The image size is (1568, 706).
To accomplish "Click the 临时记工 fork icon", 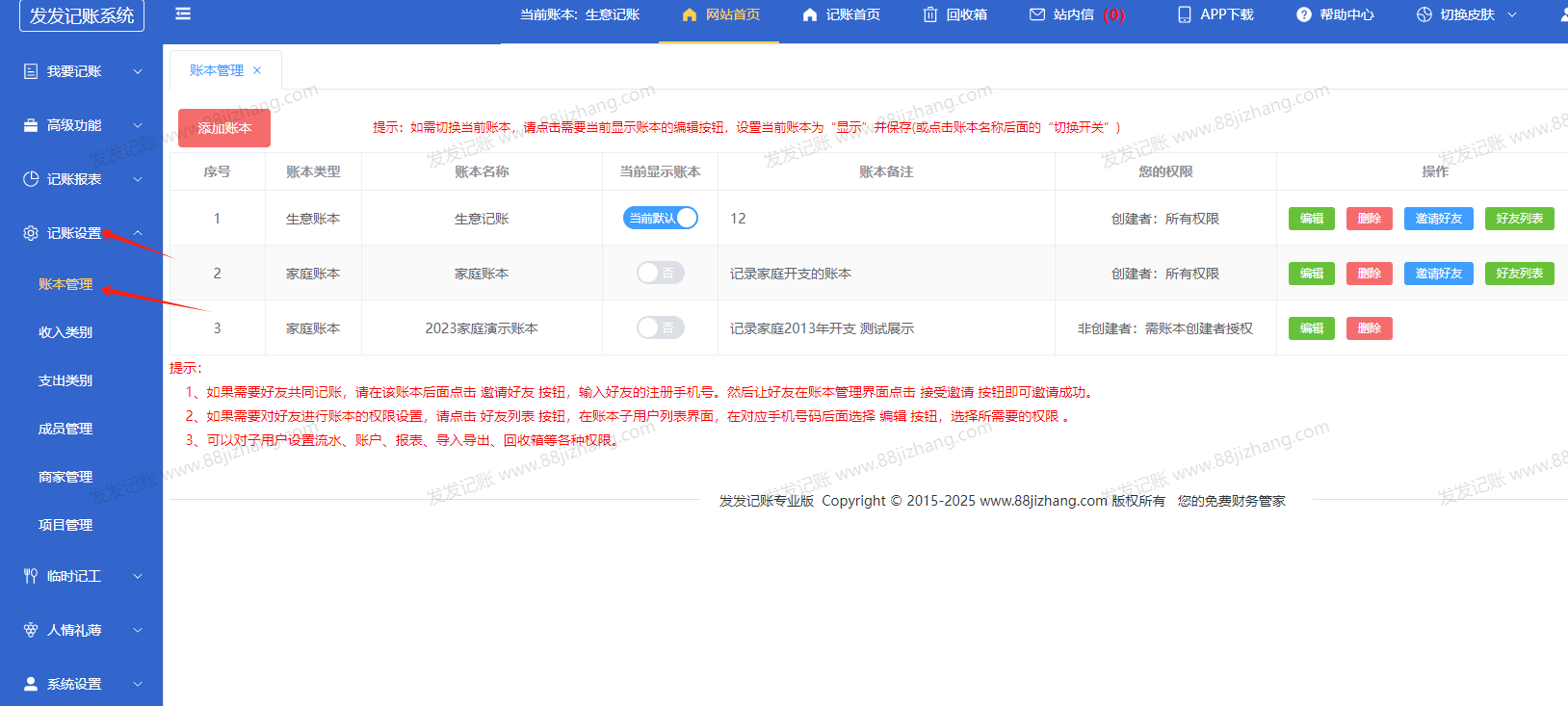I will pyautogui.click(x=31, y=576).
